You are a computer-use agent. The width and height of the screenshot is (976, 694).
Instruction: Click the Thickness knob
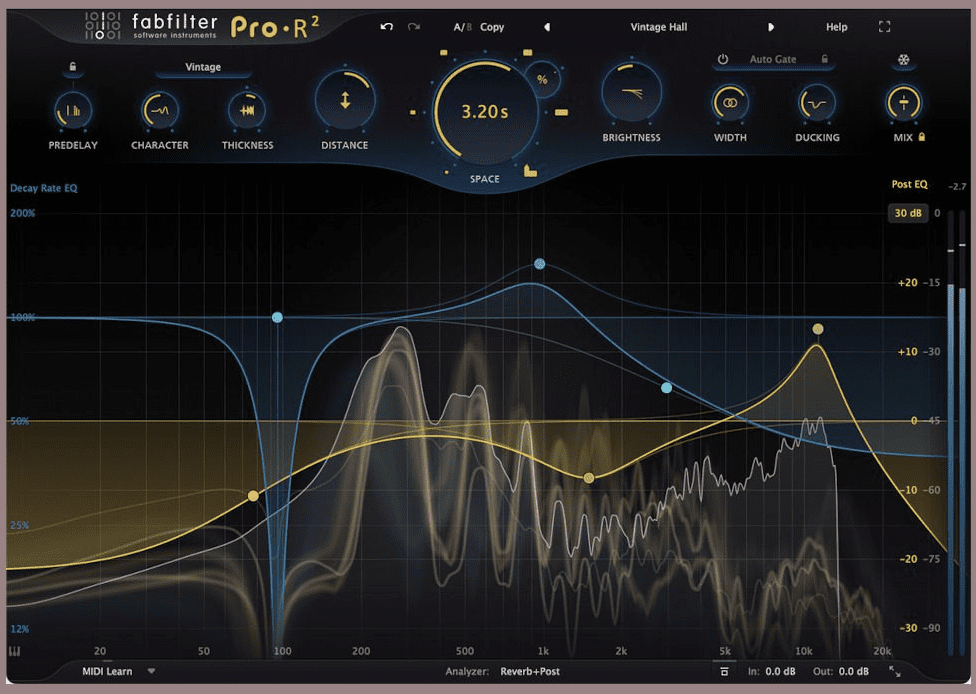[247, 111]
